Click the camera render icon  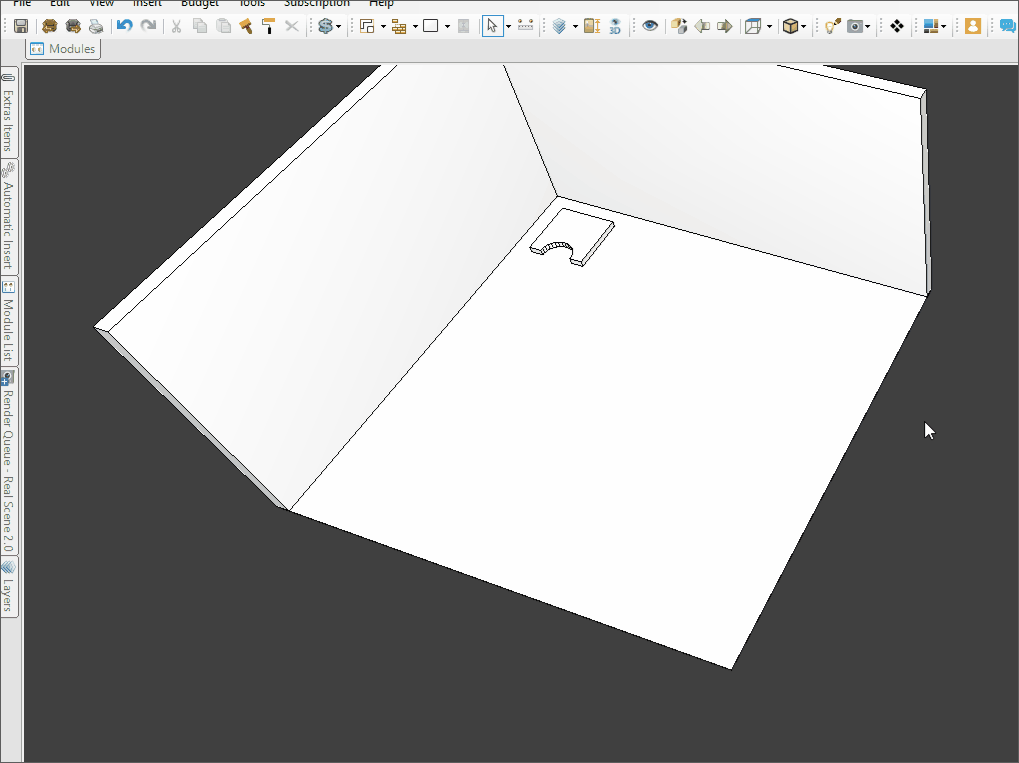(855, 26)
